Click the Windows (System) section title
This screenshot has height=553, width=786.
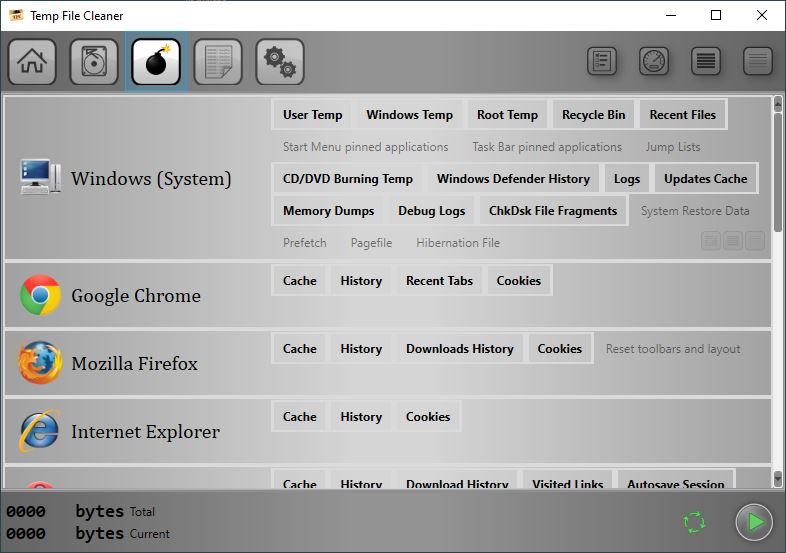(151, 179)
